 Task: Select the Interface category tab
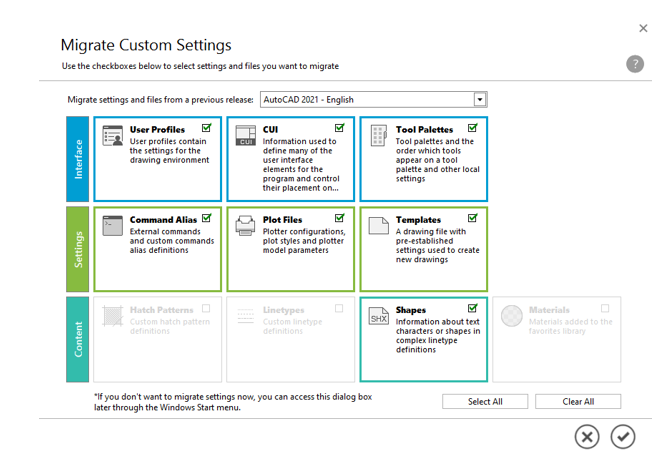pos(78,159)
